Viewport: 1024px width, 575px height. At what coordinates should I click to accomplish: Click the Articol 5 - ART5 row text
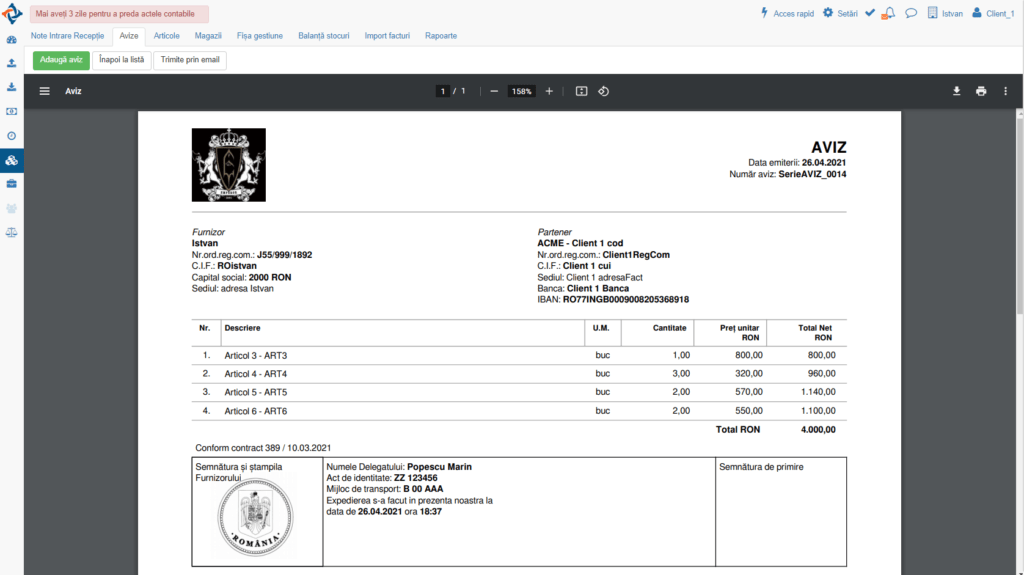pos(255,392)
